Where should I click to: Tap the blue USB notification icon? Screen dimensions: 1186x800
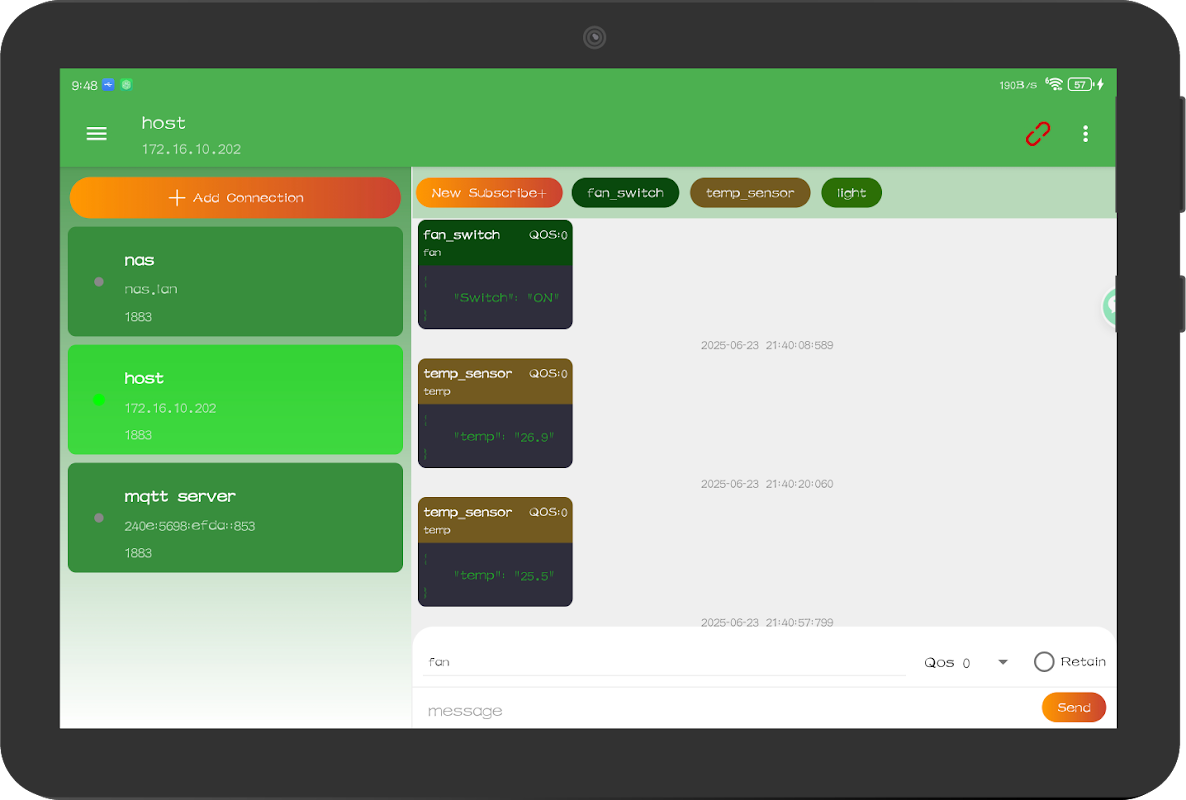pyautogui.click(x=108, y=85)
